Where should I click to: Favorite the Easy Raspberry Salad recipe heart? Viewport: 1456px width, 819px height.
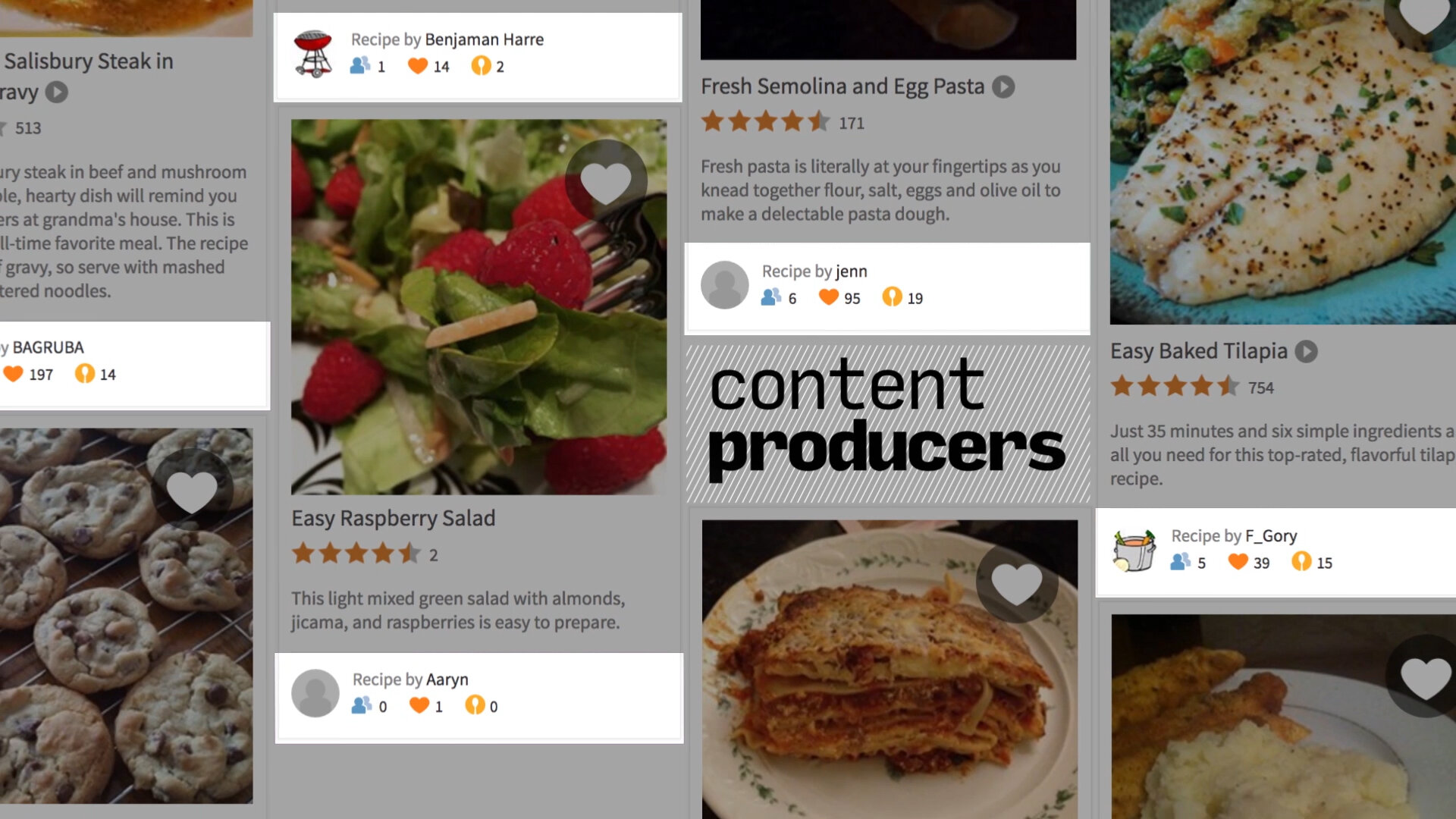[606, 180]
